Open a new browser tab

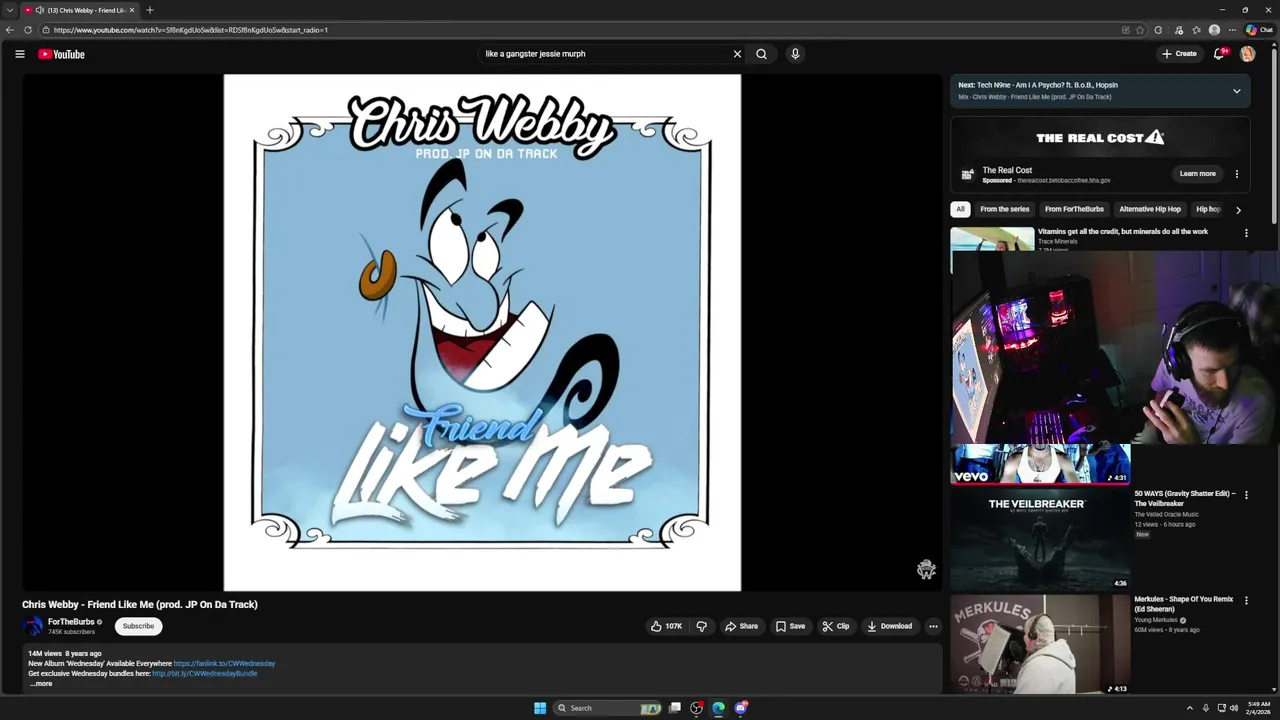click(x=150, y=10)
